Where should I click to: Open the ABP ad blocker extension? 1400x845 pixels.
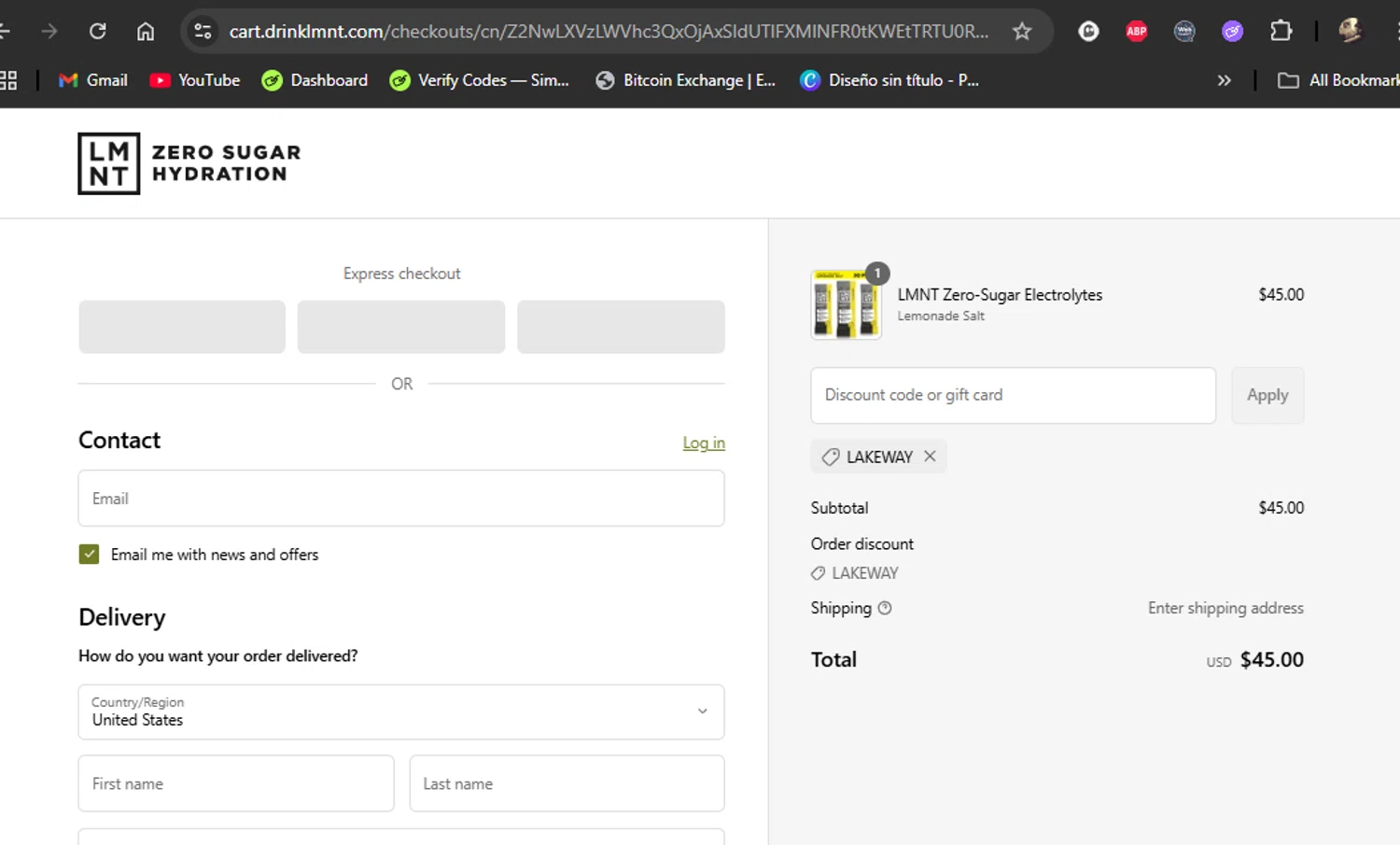tap(1137, 31)
